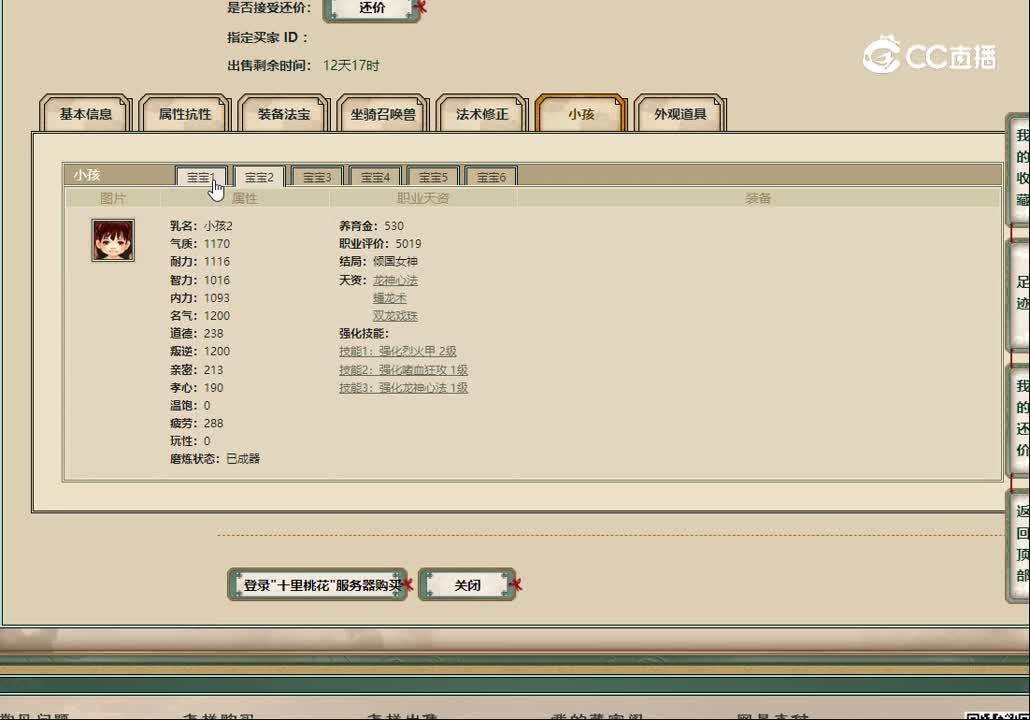Click the 关闭 button

click(467, 585)
